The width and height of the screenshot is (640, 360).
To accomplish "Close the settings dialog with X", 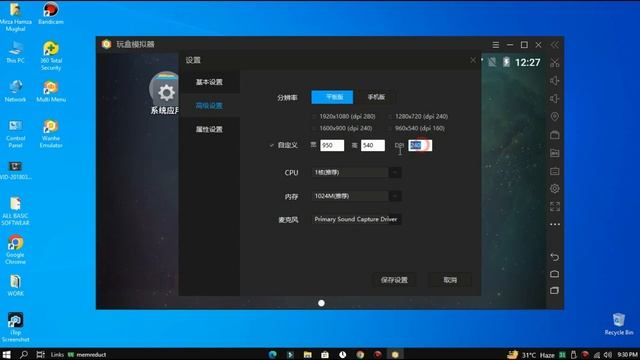I will tap(473, 60).
